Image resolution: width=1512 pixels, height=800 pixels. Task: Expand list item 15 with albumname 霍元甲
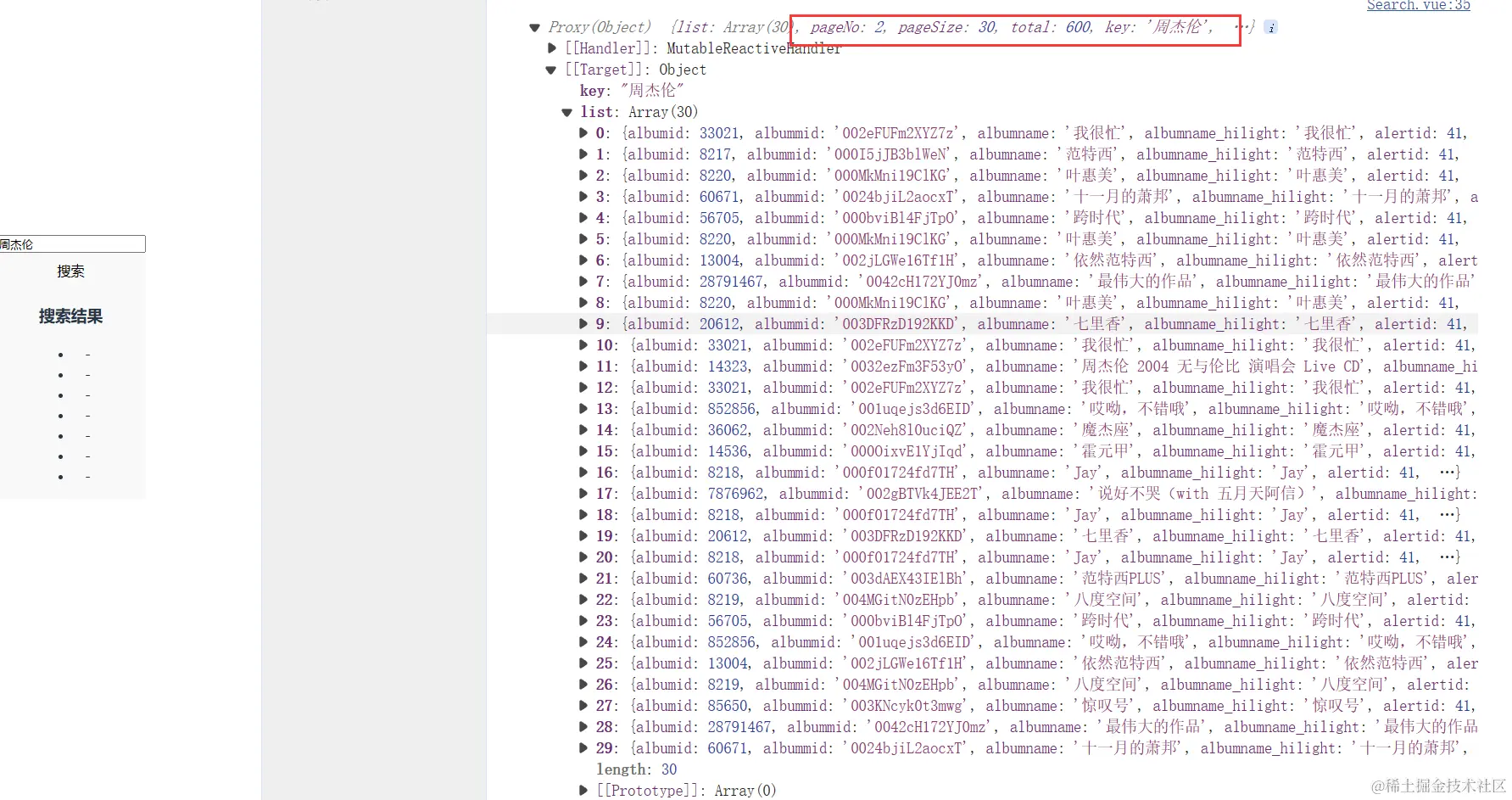tap(583, 451)
